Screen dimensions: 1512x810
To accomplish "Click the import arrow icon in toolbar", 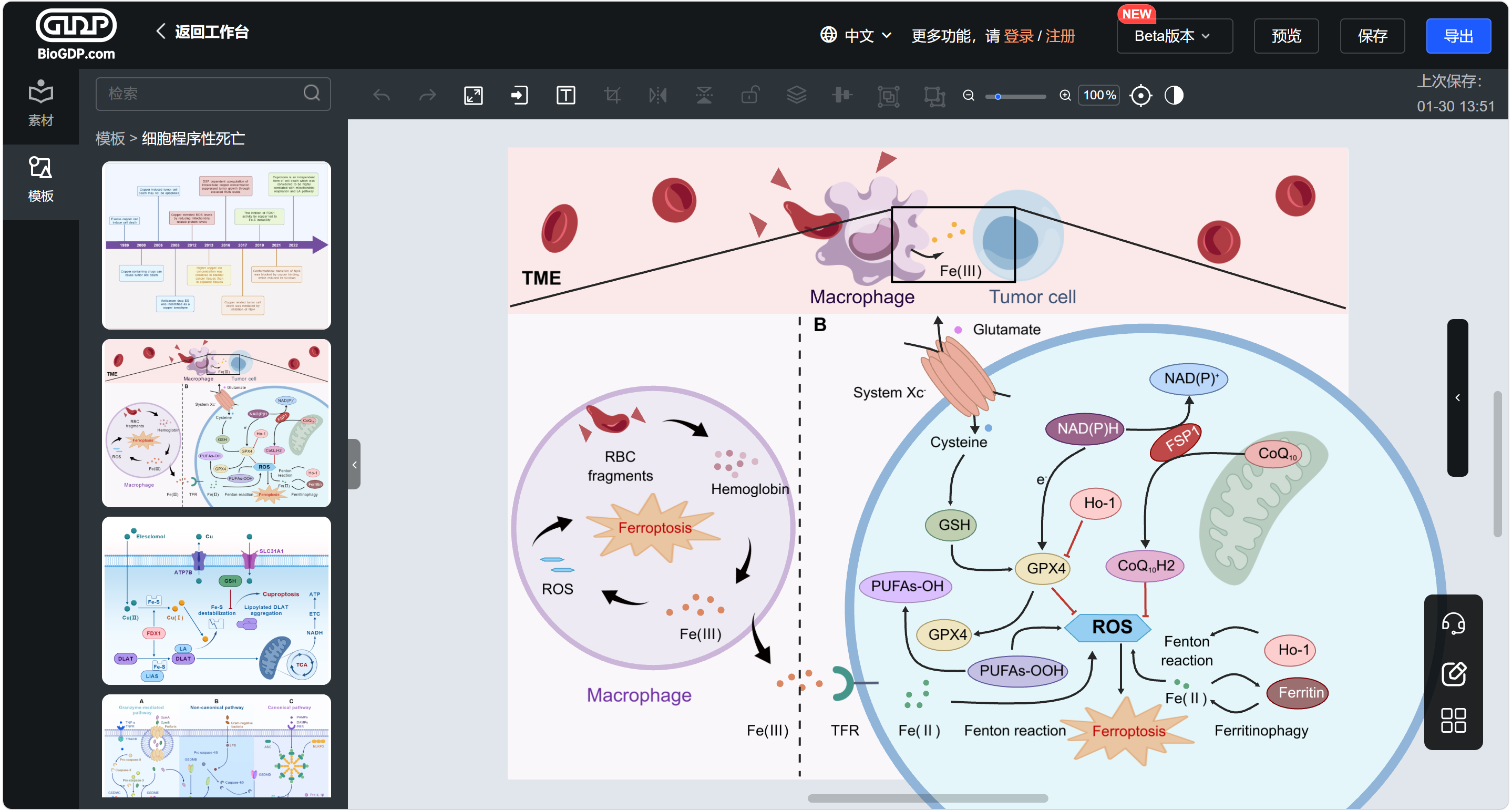I will coord(519,95).
